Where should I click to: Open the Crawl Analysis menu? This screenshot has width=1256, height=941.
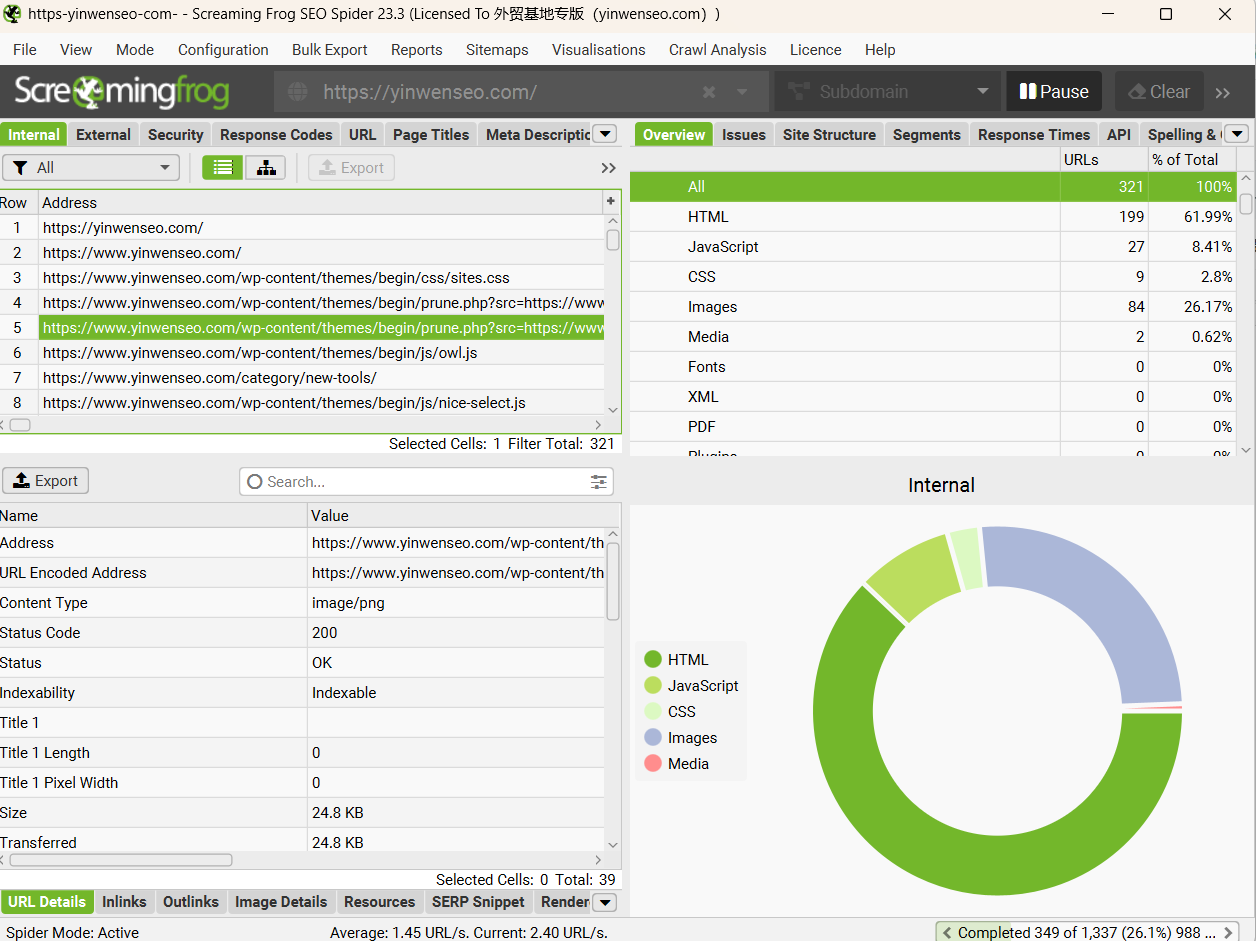coord(717,50)
